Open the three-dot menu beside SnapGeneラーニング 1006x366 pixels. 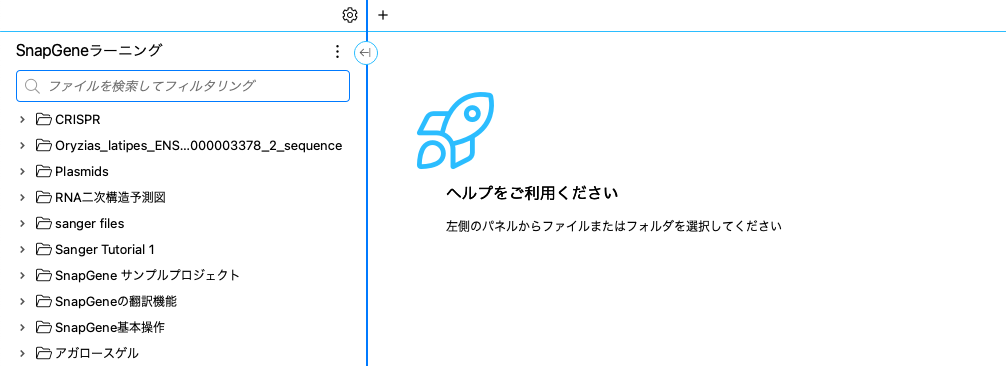click(x=337, y=52)
